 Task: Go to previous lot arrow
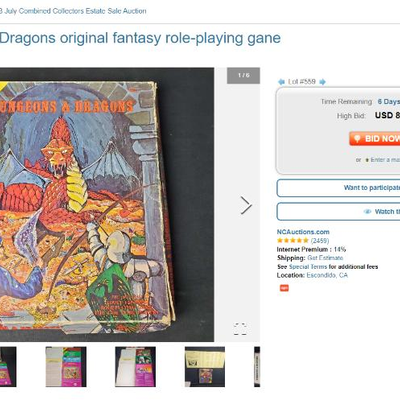pos(281,82)
